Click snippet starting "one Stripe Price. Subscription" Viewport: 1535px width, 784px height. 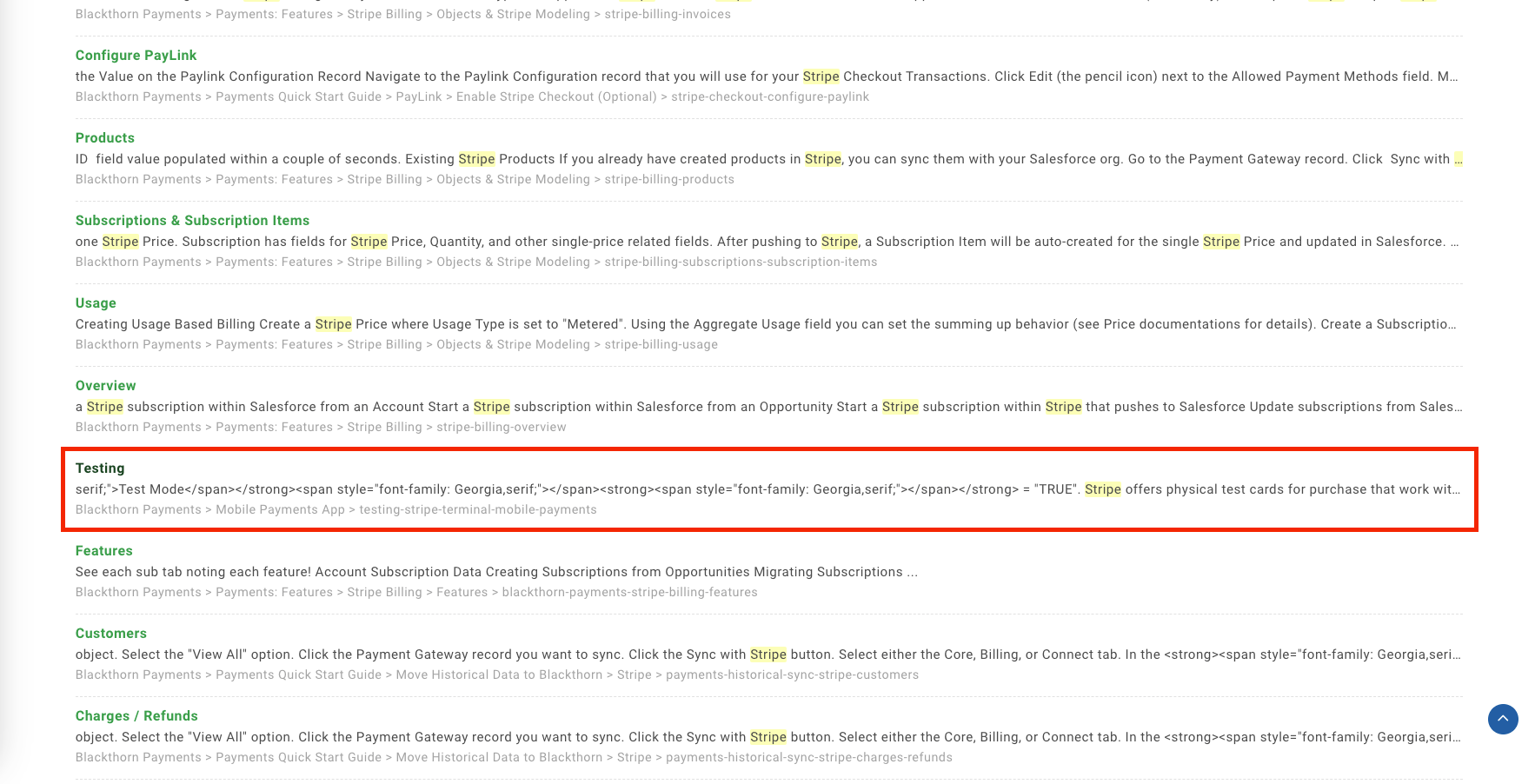[767, 242]
